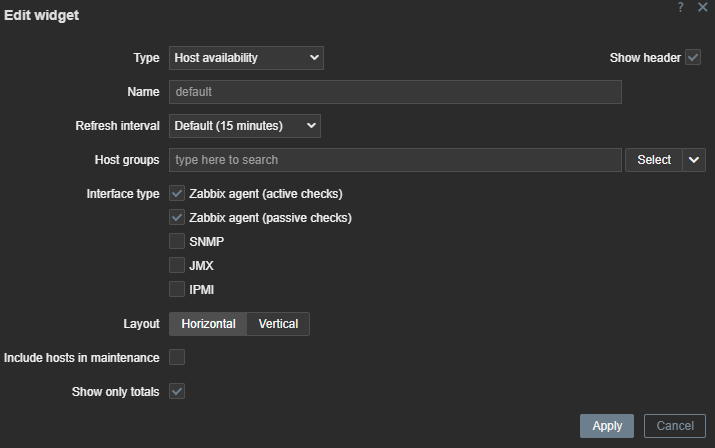
Task: Enable the JMX interface type
Action: (x=177, y=265)
